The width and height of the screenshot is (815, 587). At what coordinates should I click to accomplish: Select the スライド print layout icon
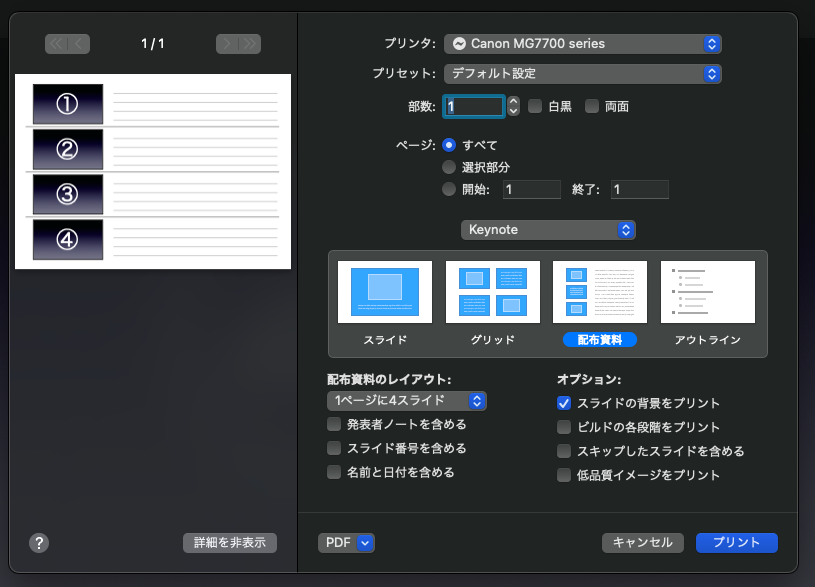coord(385,292)
